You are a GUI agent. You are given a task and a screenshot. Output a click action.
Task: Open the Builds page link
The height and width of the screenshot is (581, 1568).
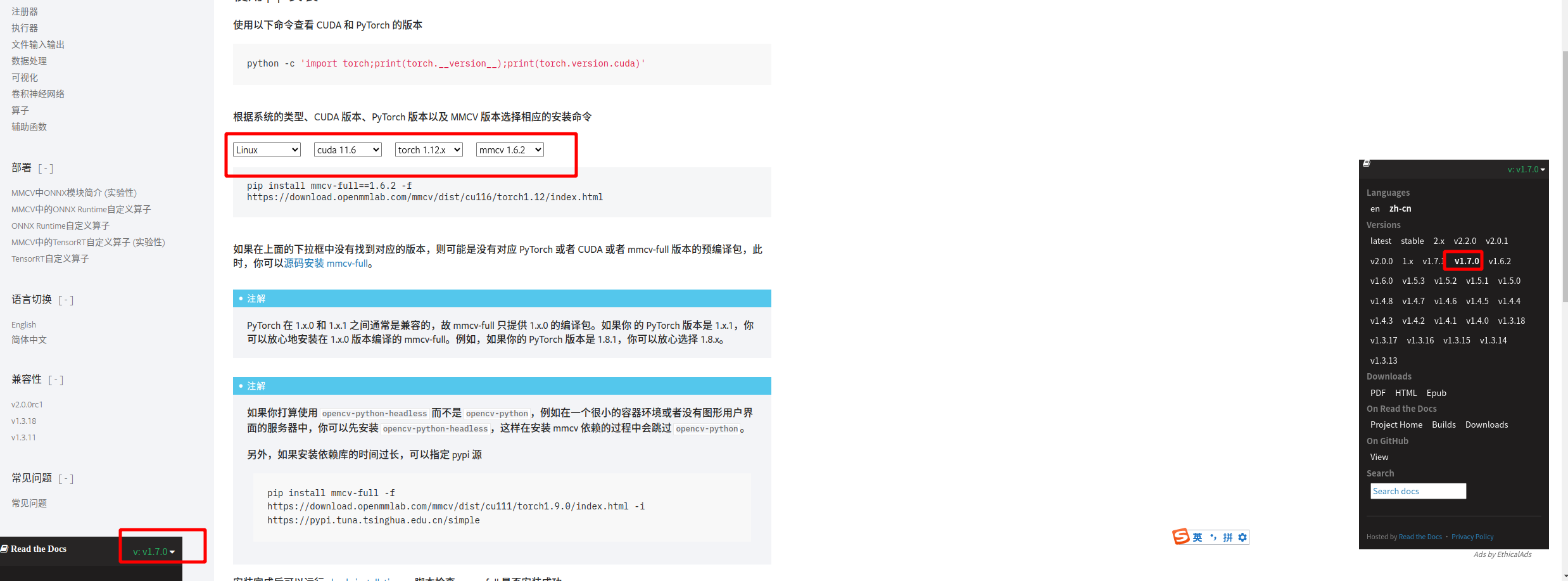1444,425
